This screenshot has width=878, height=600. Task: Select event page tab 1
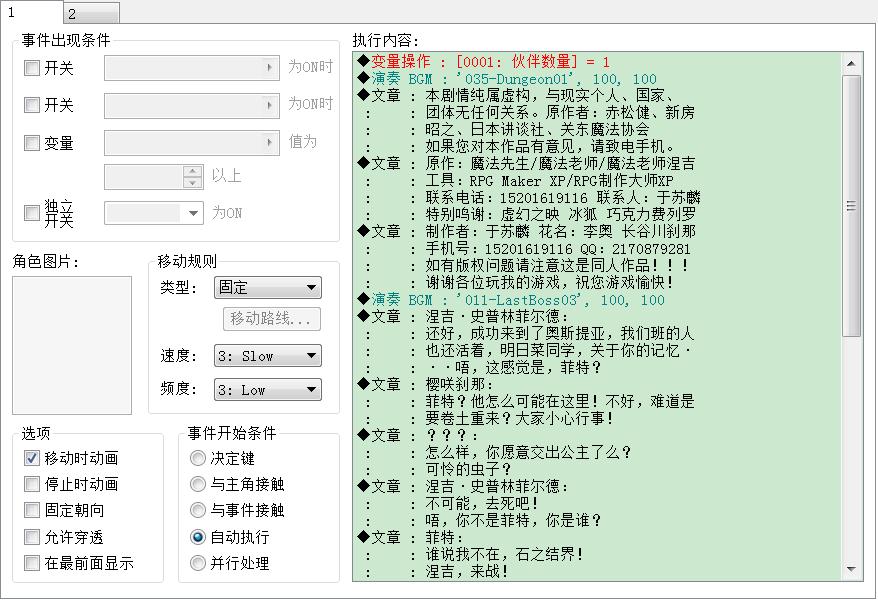(31, 12)
